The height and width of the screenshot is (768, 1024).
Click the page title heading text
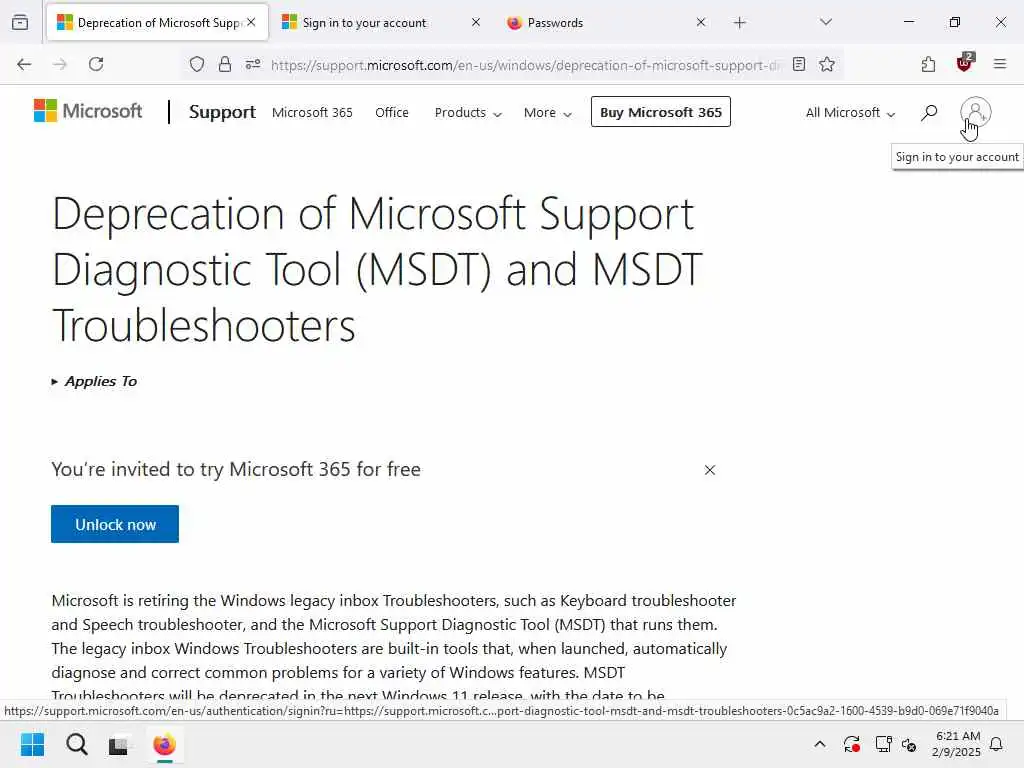click(x=377, y=269)
